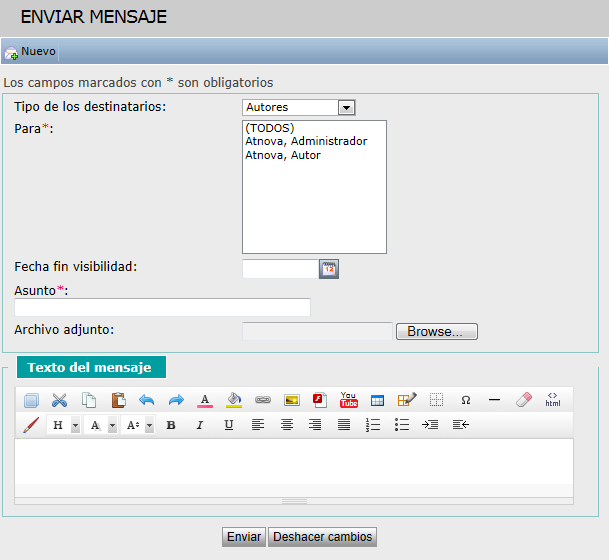Align text left
This screenshot has height=560, width=609.
click(258, 425)
